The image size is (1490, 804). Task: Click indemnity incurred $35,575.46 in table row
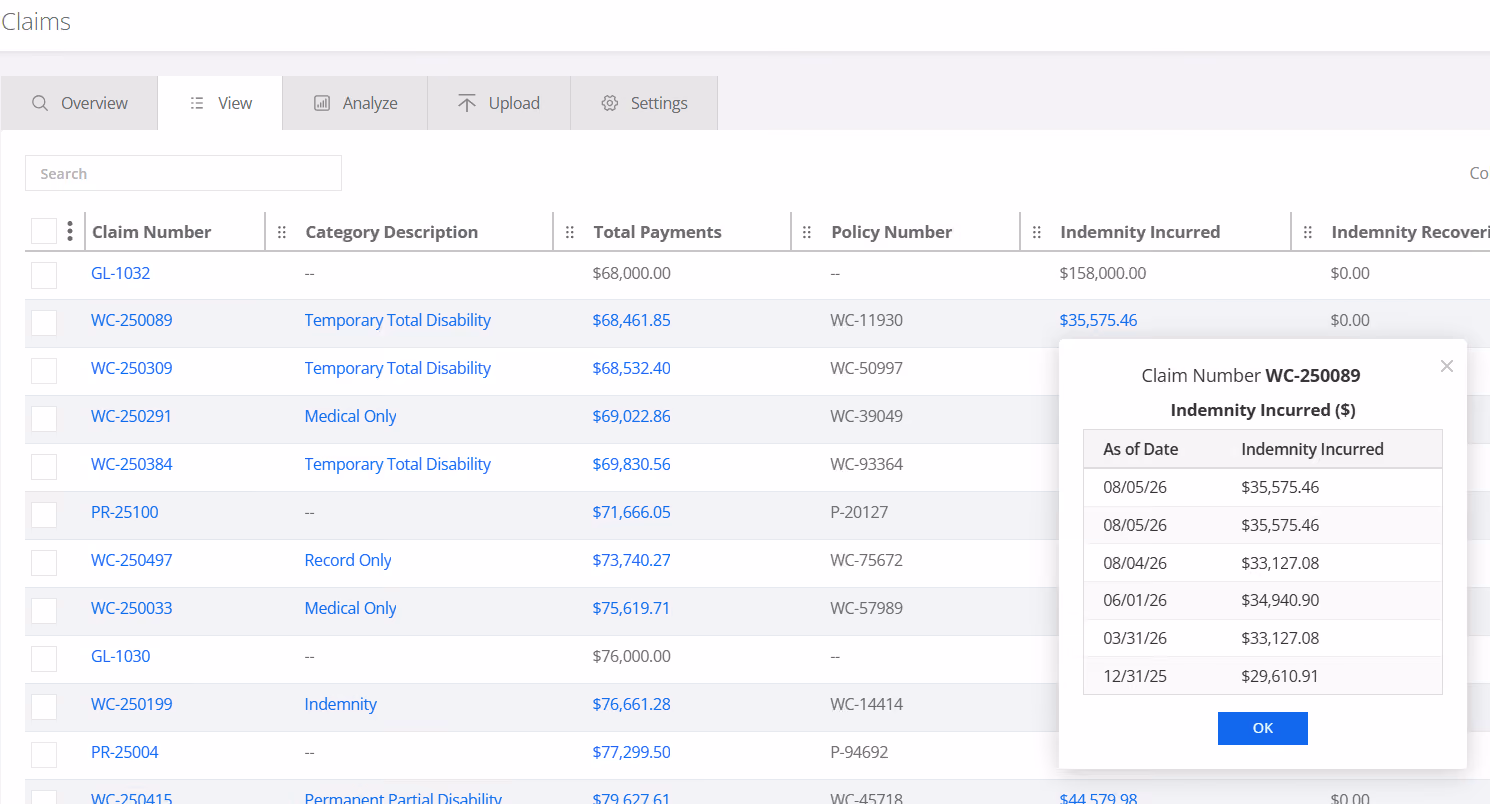1098,320
